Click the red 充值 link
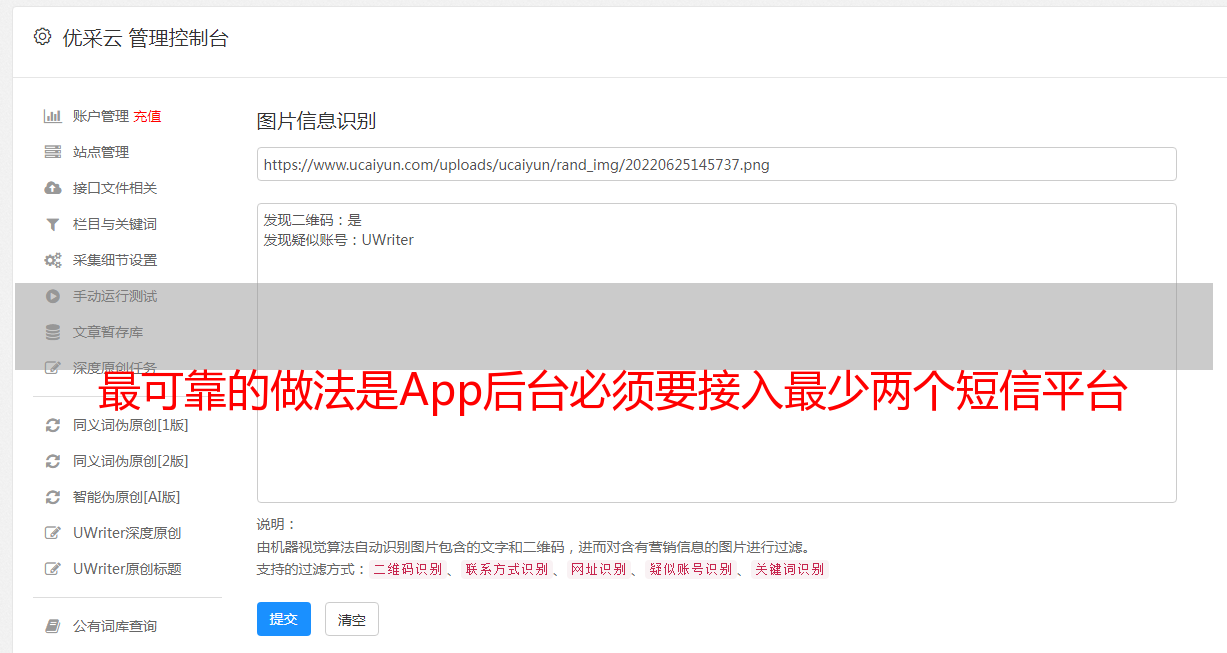The width and height of the screenshot is (1227, 653). [x=148, y=116]
